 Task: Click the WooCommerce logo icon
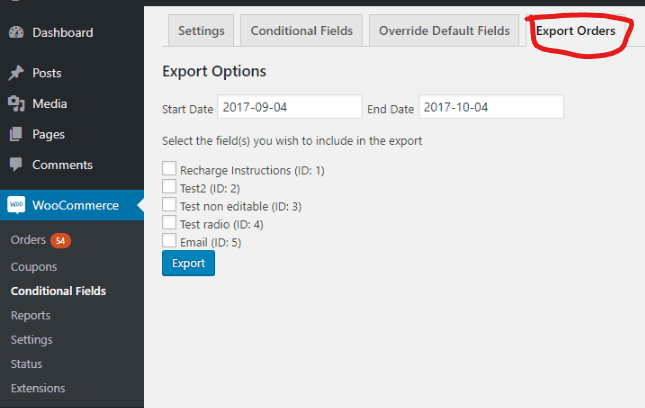[16, 205]
